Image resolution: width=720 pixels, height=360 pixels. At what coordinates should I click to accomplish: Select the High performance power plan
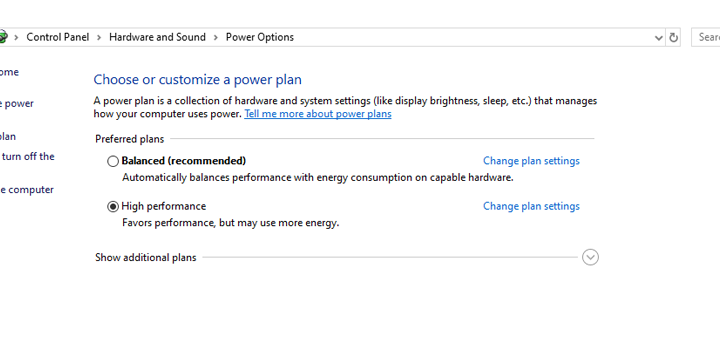[113, 207]
